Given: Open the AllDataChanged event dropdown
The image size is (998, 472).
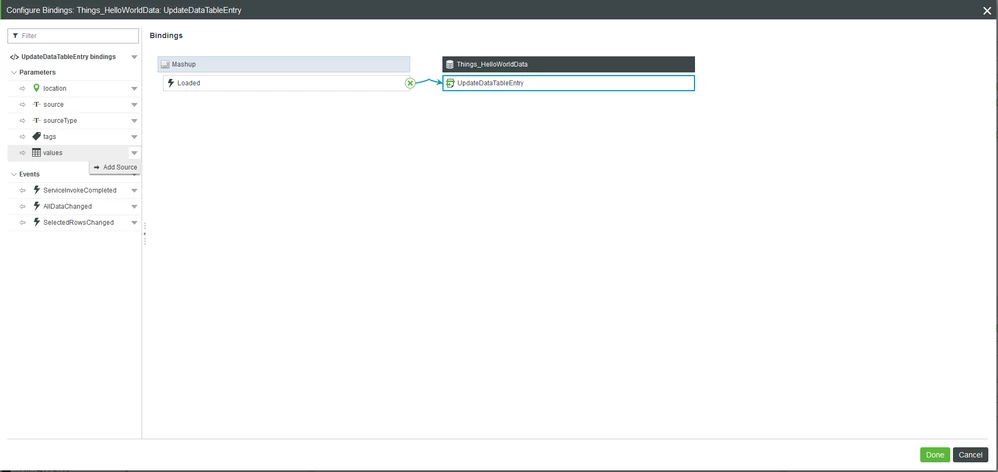Looking at the screenshot, I should (134, 207).
